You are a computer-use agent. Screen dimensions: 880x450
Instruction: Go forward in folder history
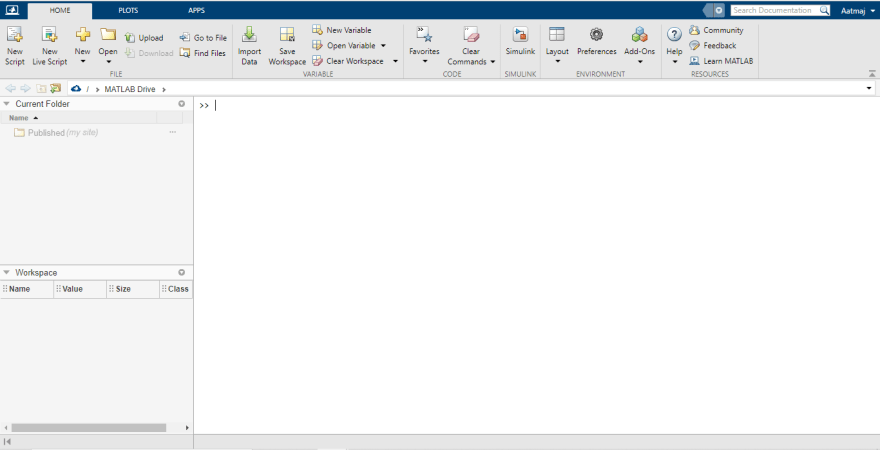coord(25,89)
